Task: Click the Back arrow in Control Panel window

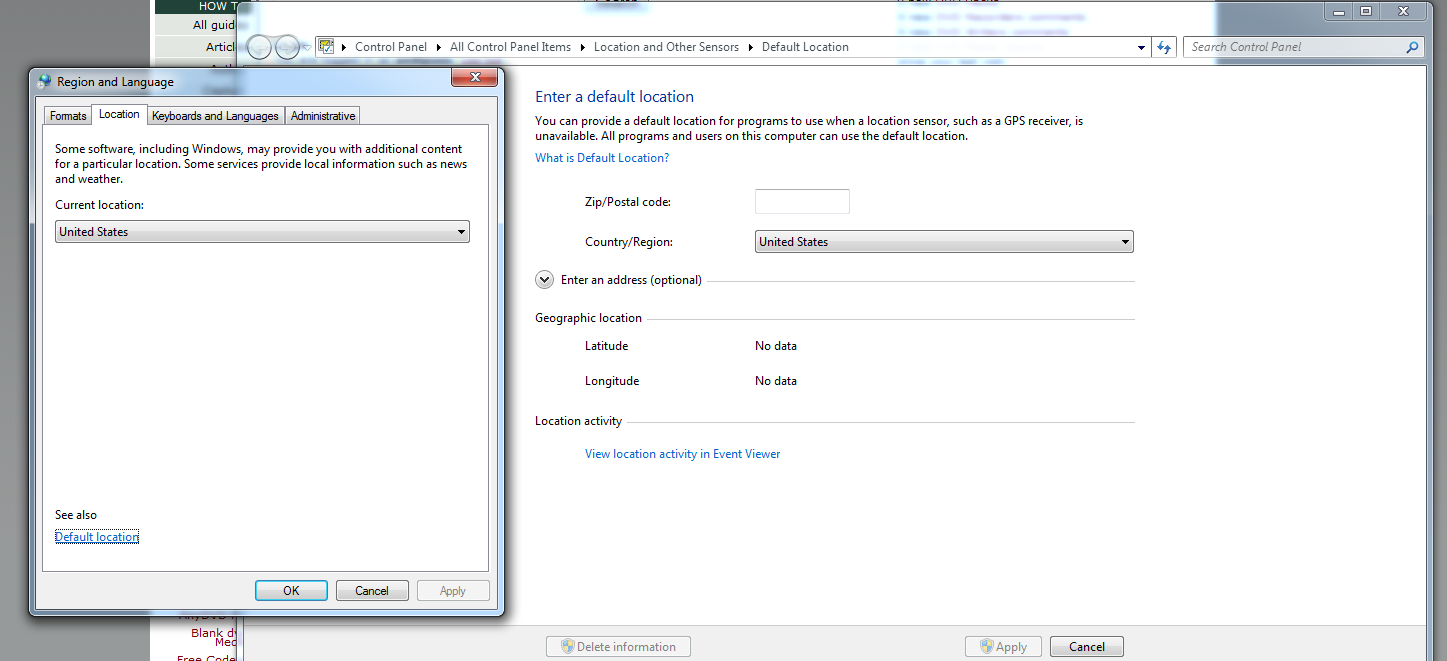Action: point(259,47)
